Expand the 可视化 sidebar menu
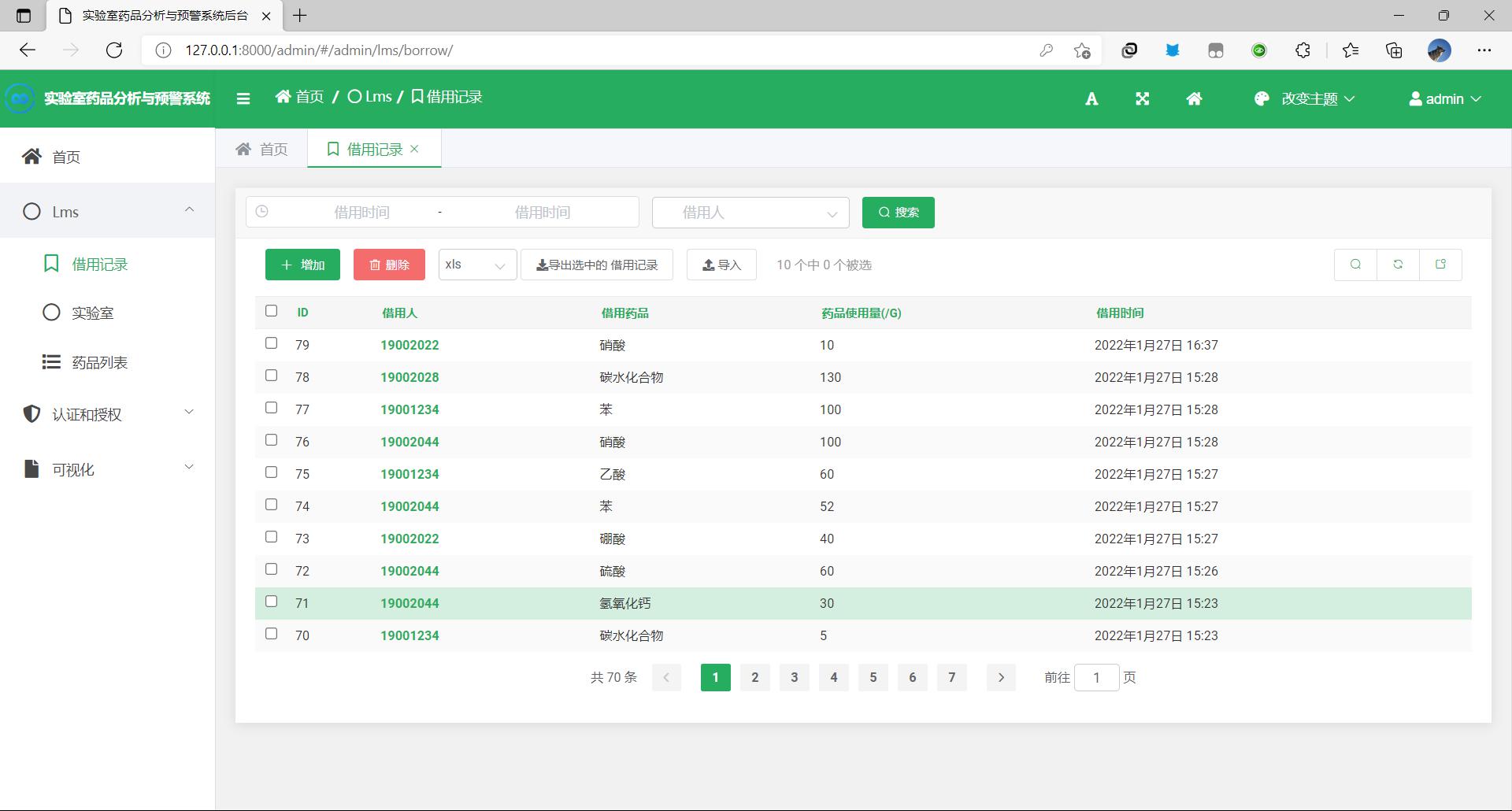 coord(107,469)
